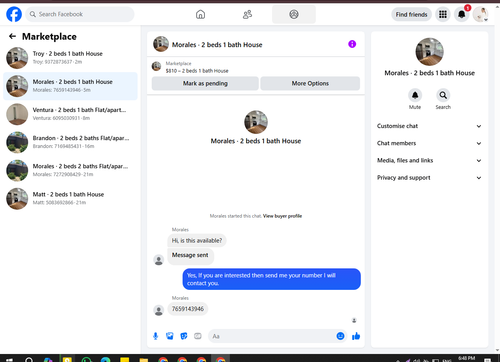500x362 pixels.
Task: Click the "Hi, is this available?" message
Action: [x=197, y=240]
